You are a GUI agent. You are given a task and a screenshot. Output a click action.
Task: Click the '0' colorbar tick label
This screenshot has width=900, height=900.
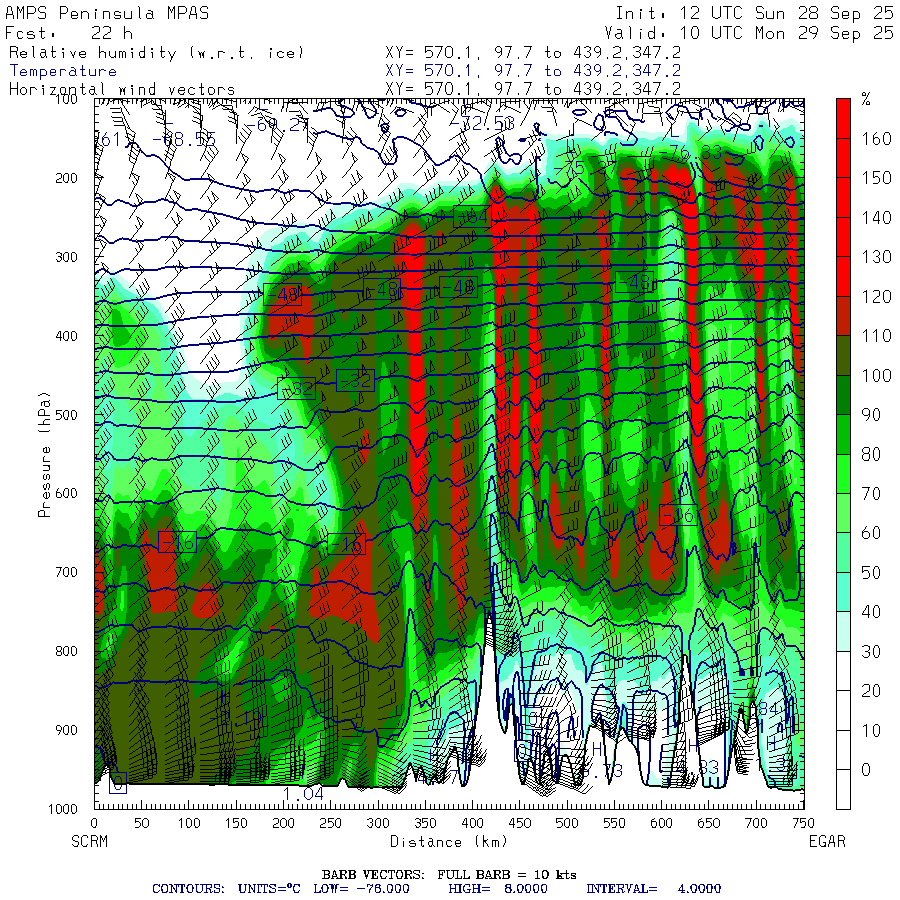coord(866,770)
